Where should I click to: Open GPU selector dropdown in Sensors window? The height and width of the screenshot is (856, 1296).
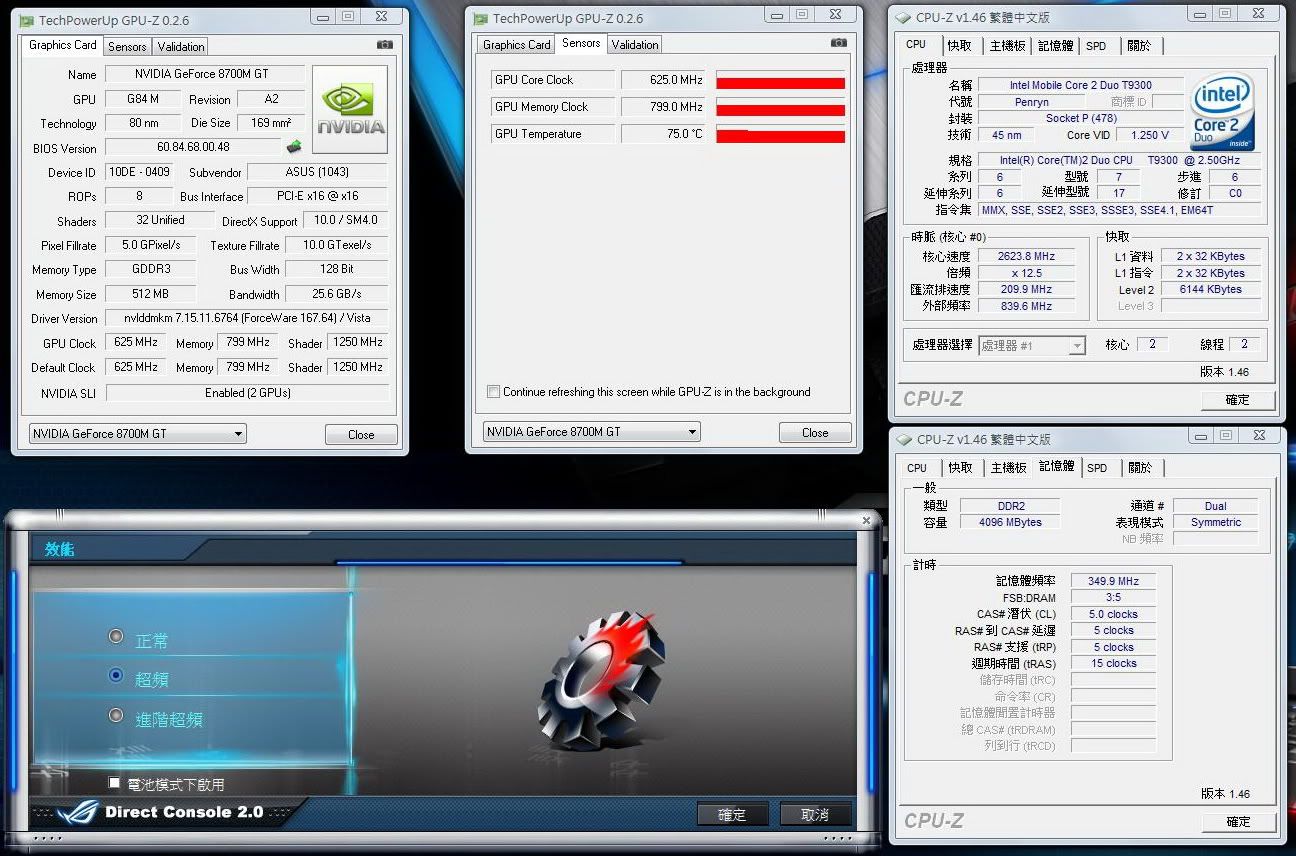[591, 432]
